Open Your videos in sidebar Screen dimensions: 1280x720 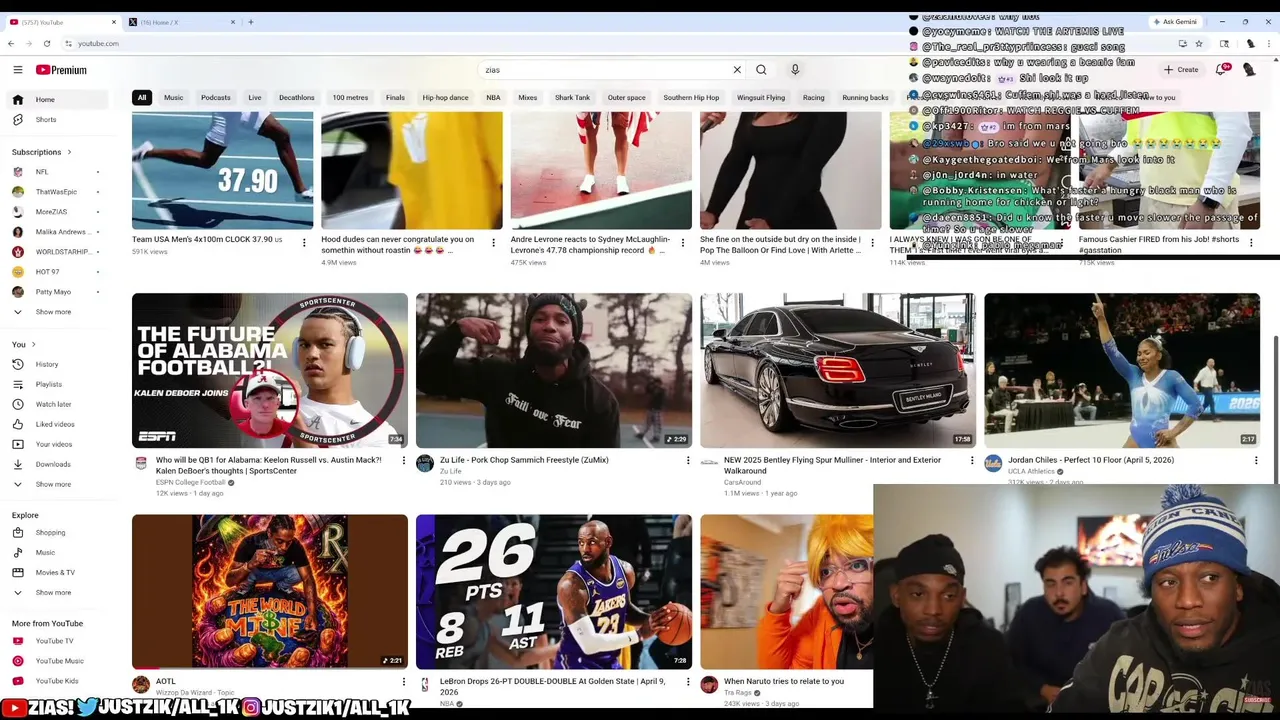point(54,444)
